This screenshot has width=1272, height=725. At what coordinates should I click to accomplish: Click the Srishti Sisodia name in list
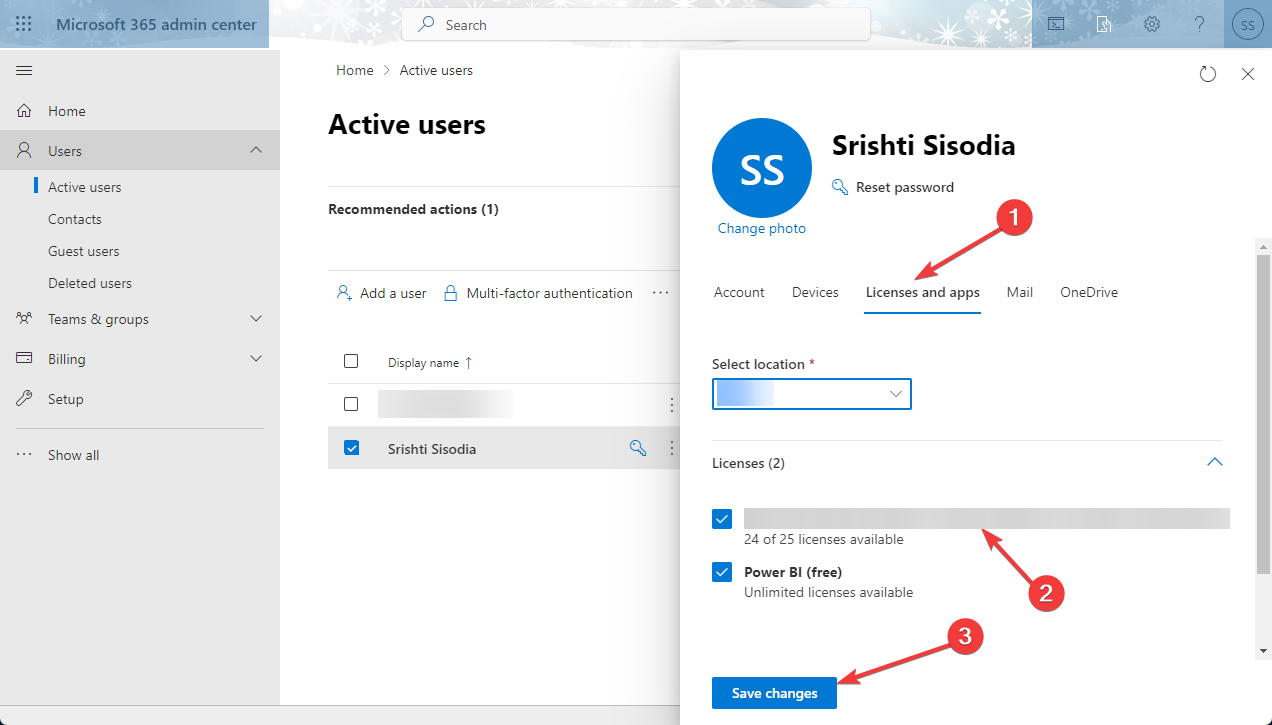click(432, 449)
